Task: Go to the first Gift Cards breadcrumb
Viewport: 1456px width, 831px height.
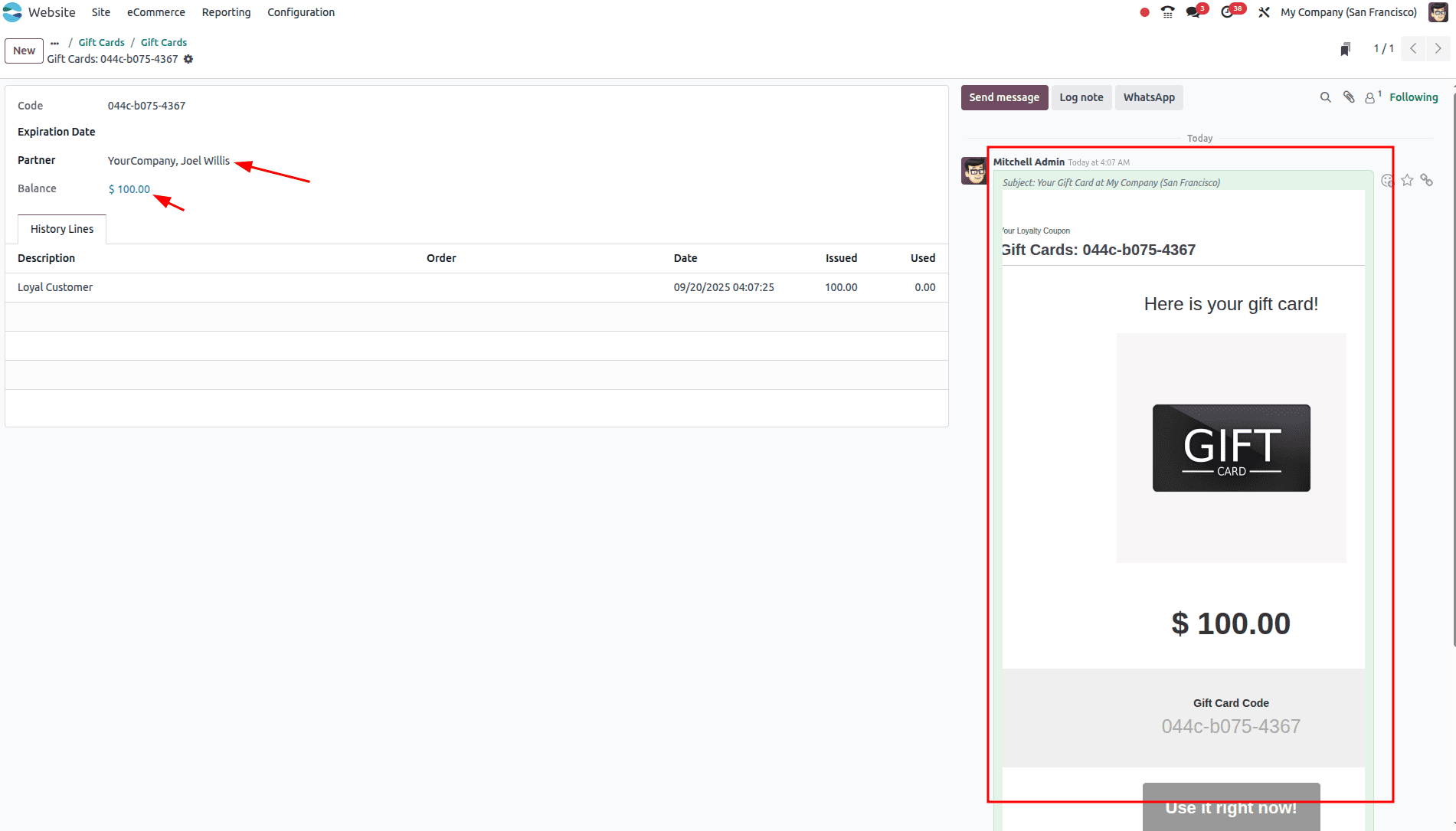Action: [x=101, y=43]
